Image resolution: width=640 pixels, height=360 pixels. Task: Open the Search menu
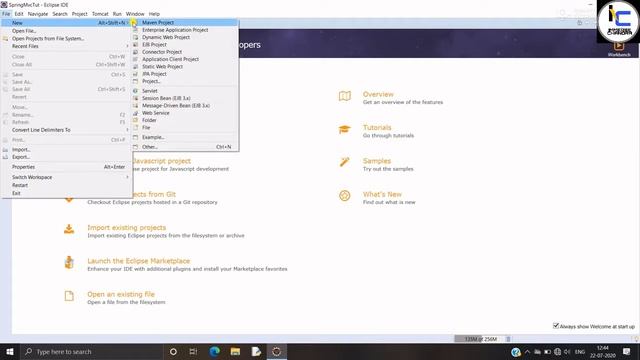tap(60, 14)
